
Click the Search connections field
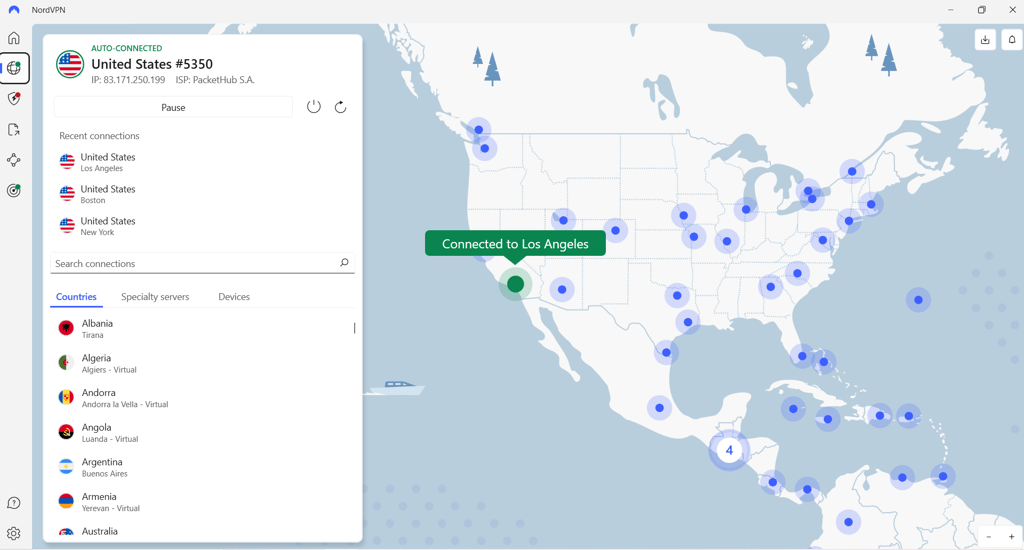tap(202, 263)
